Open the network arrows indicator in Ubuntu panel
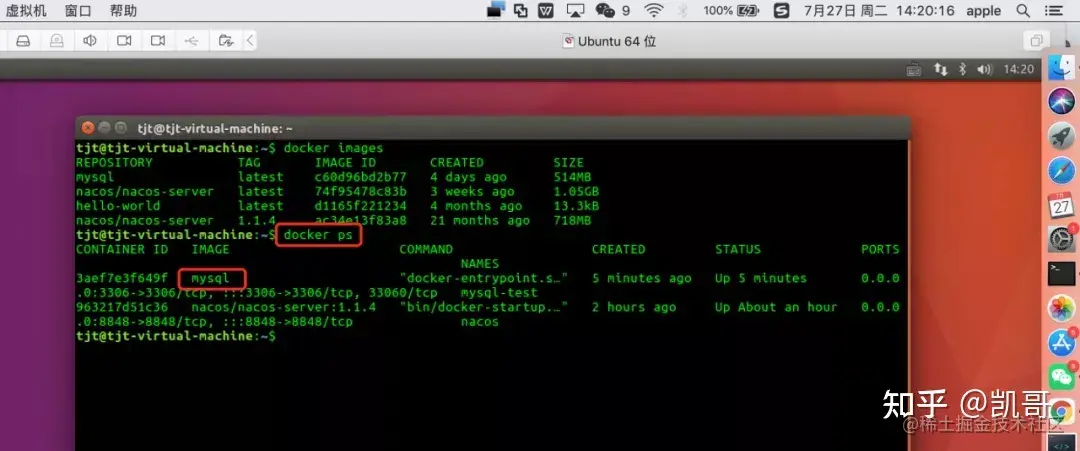This screenshot has height=451, width=1080. (940, 69)
